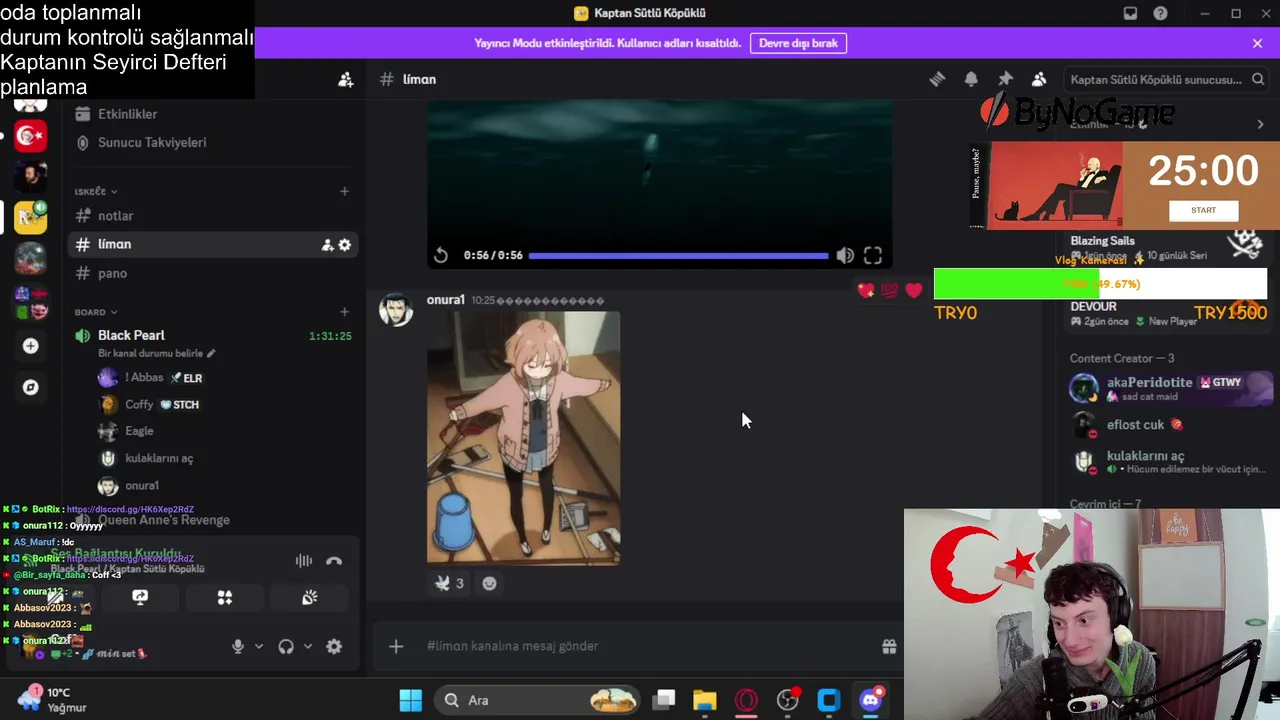Show pinned messages in liman channel
The image size is (1280, 720).
tap(1005, 79)
